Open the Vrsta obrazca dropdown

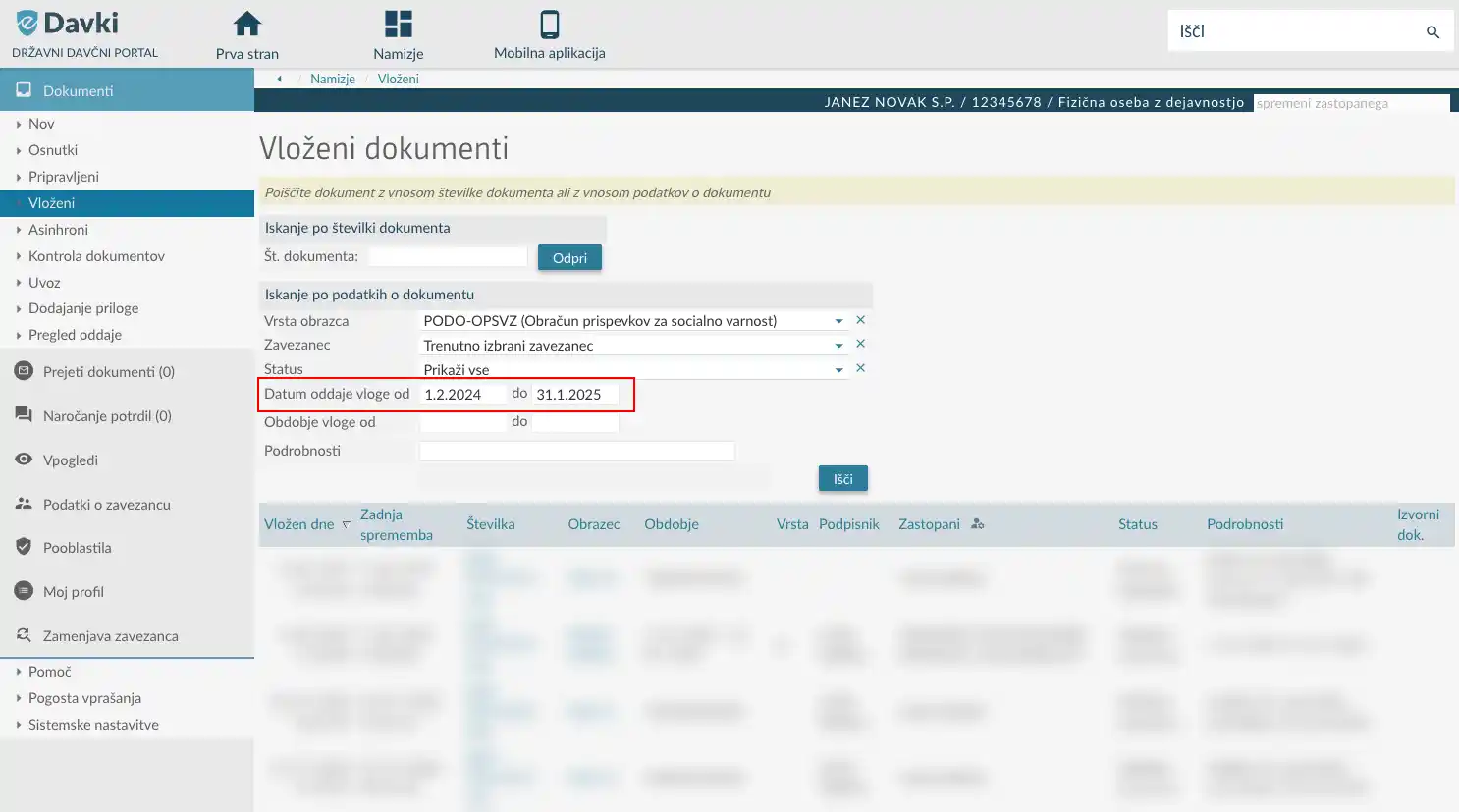pos(838,319)
